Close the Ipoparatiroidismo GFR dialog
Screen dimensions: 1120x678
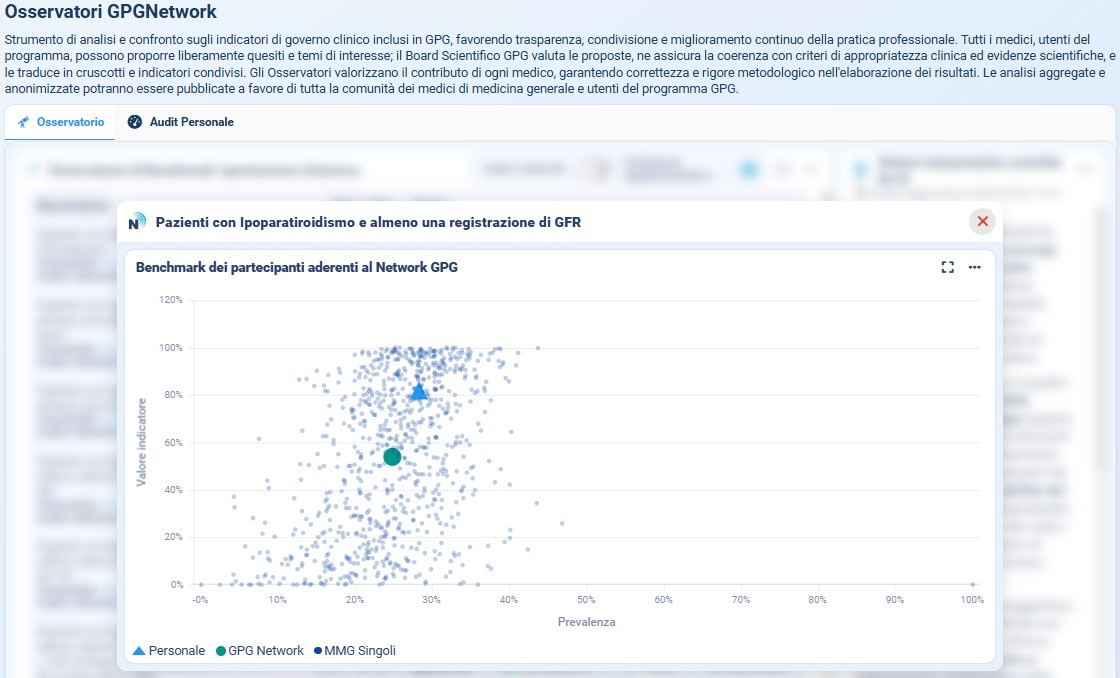click(x=982, y=221)
